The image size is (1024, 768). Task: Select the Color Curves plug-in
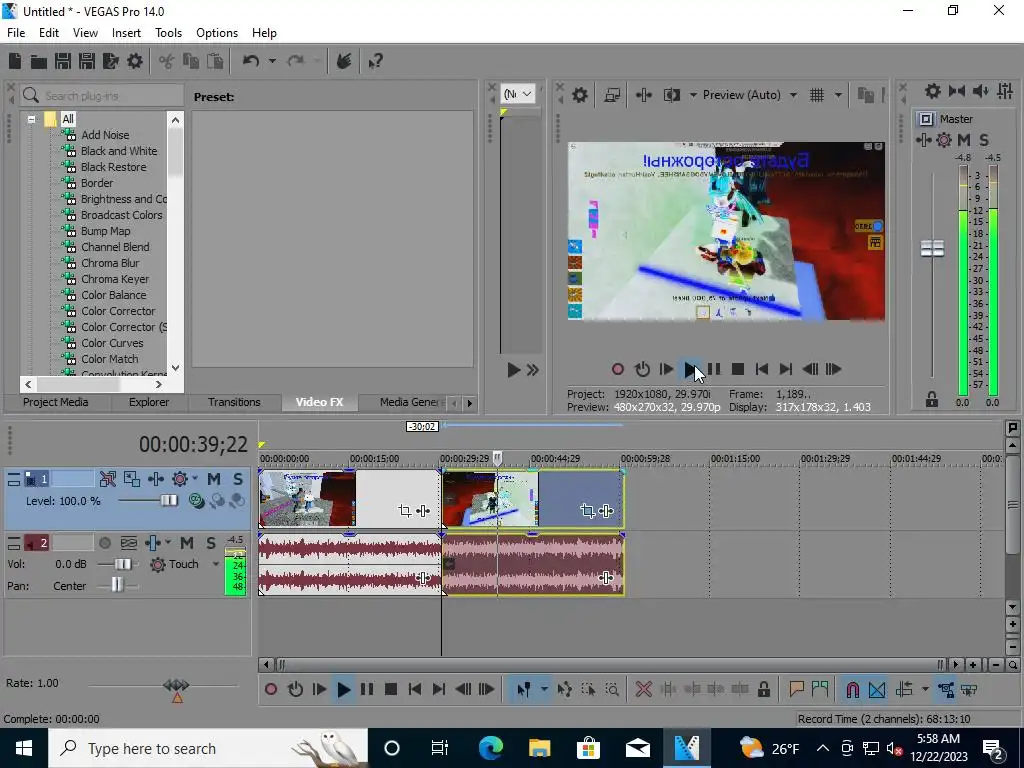coord(112,343)
